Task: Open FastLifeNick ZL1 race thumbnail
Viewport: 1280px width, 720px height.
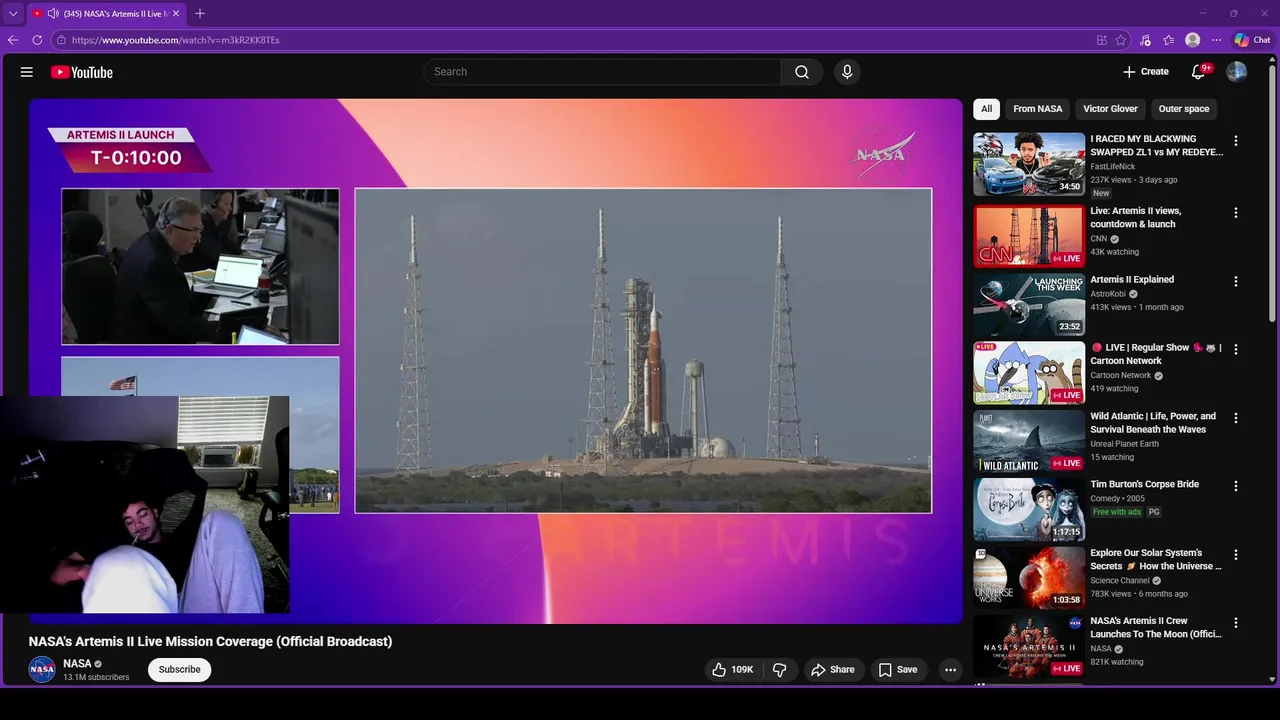Action: tap(1029, 164)
